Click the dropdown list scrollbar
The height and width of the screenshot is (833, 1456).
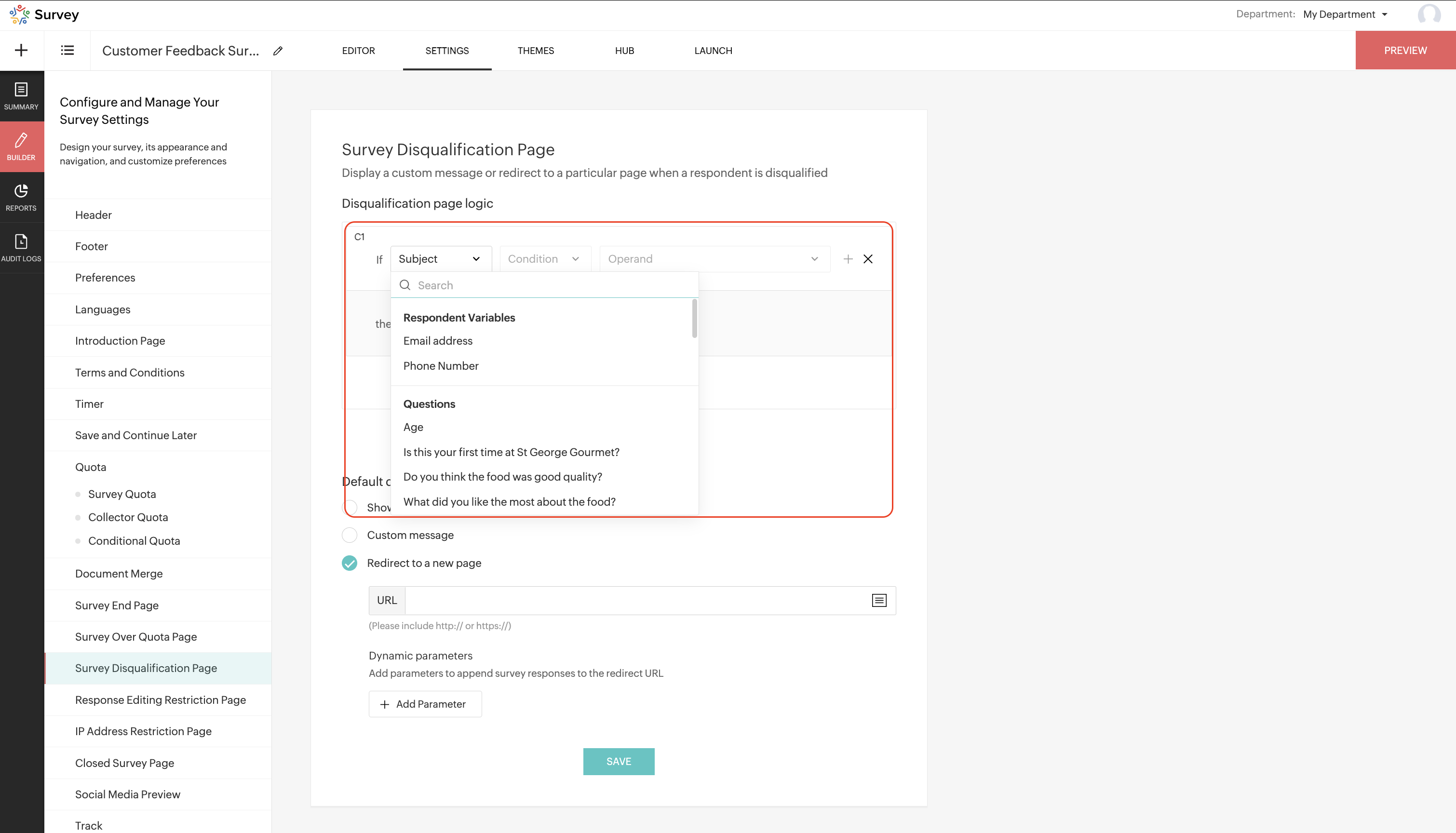pos(695,319)
